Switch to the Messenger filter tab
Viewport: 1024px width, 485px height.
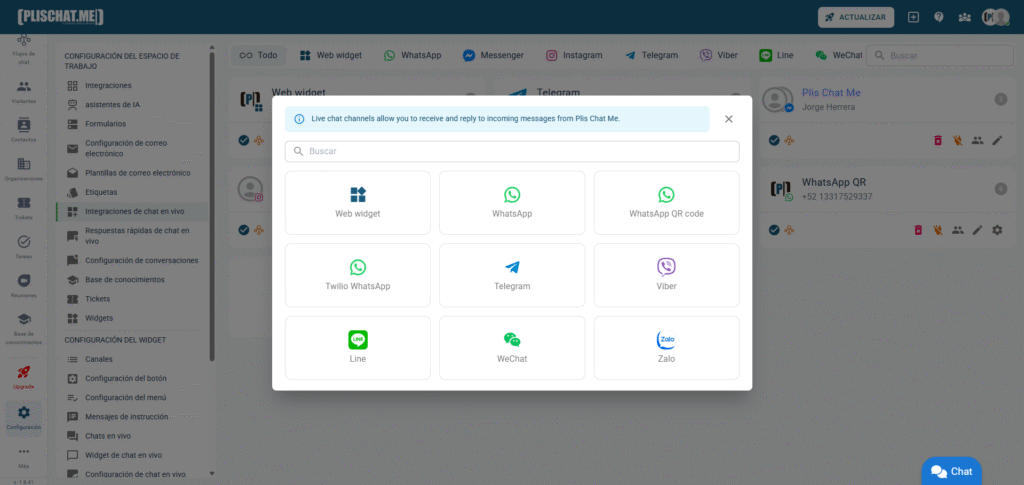pos(493,55)
